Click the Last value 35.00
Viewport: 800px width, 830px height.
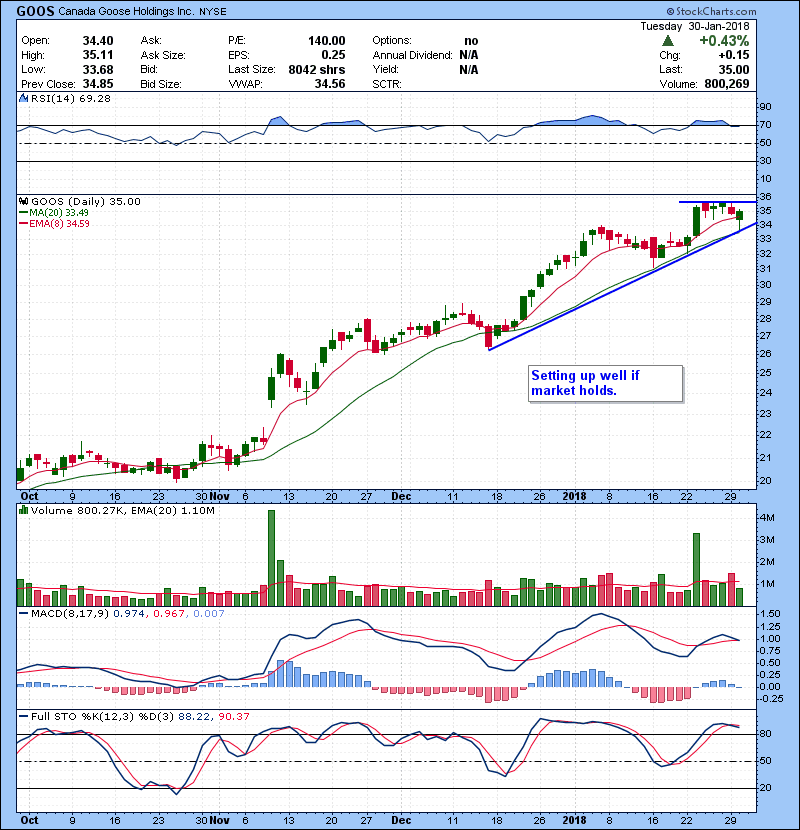coord(734,69)
